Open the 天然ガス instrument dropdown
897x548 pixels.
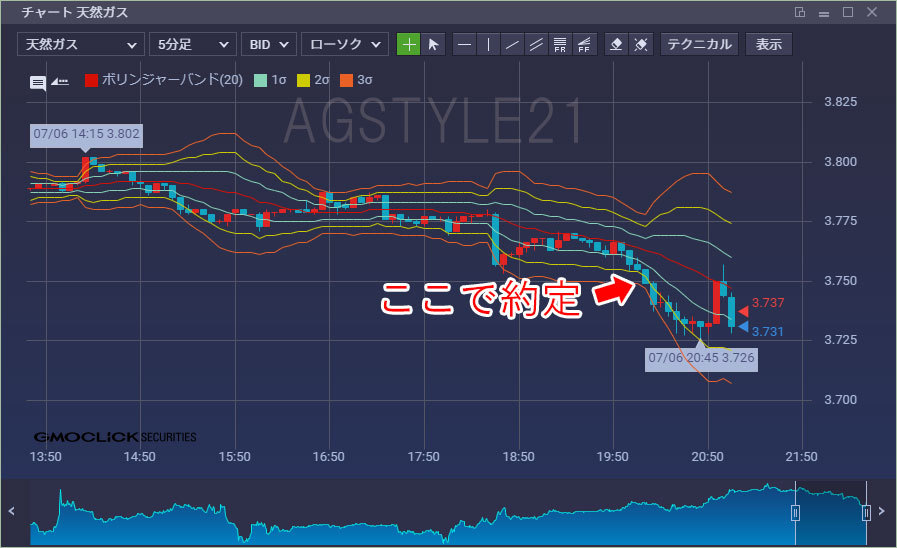(x=80, y=44)
